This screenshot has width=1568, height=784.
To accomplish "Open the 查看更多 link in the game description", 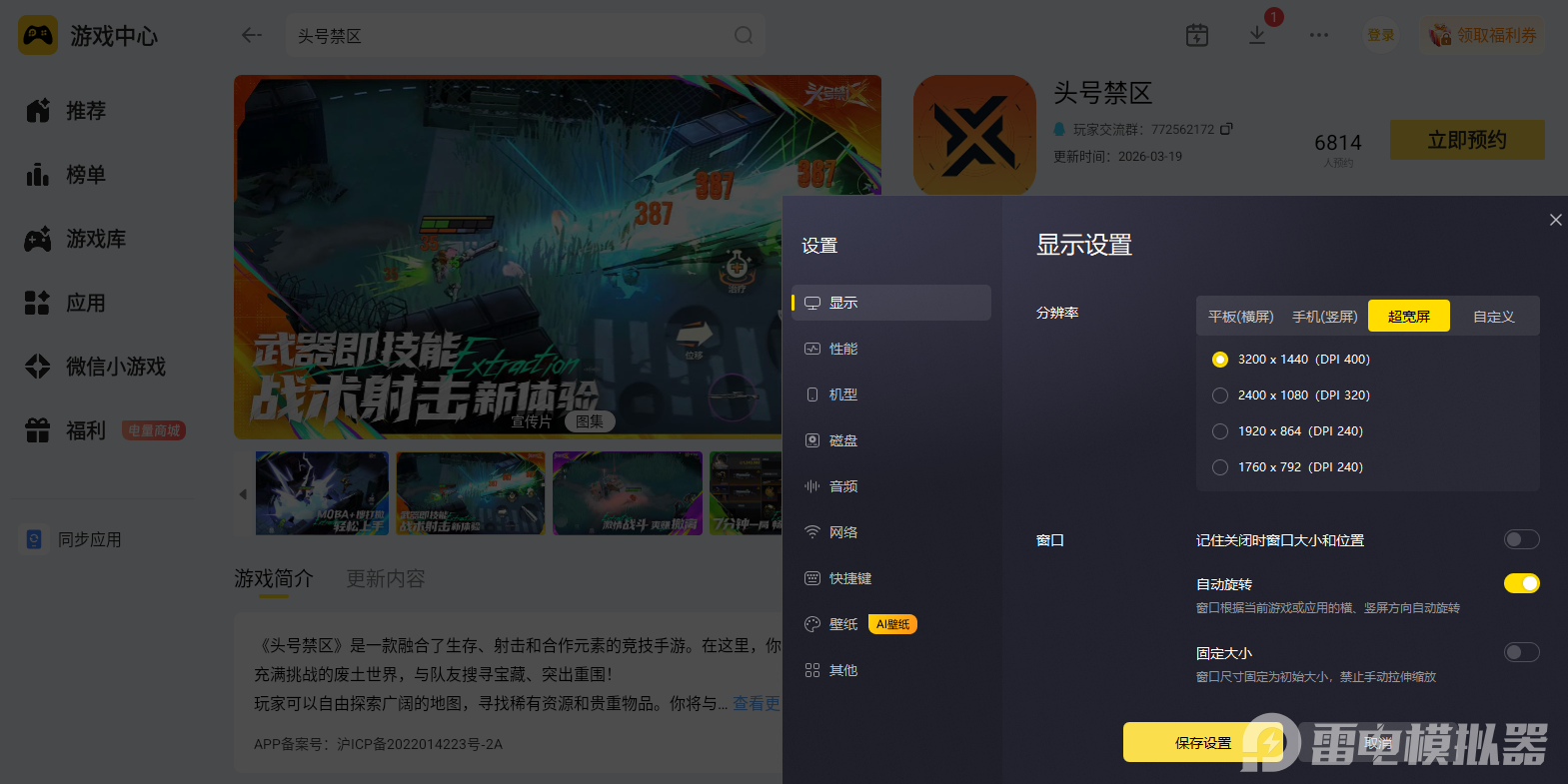I will click(x=757, y=703).
